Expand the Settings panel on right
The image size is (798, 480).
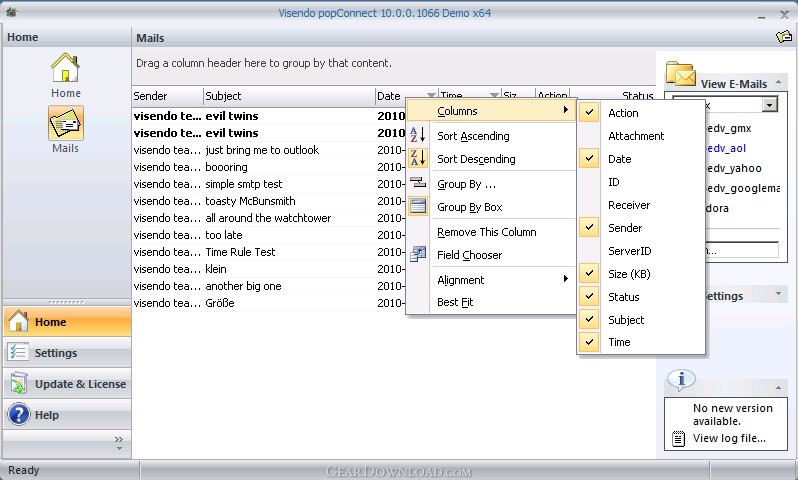pyautogui.click(x=778, y=294)
